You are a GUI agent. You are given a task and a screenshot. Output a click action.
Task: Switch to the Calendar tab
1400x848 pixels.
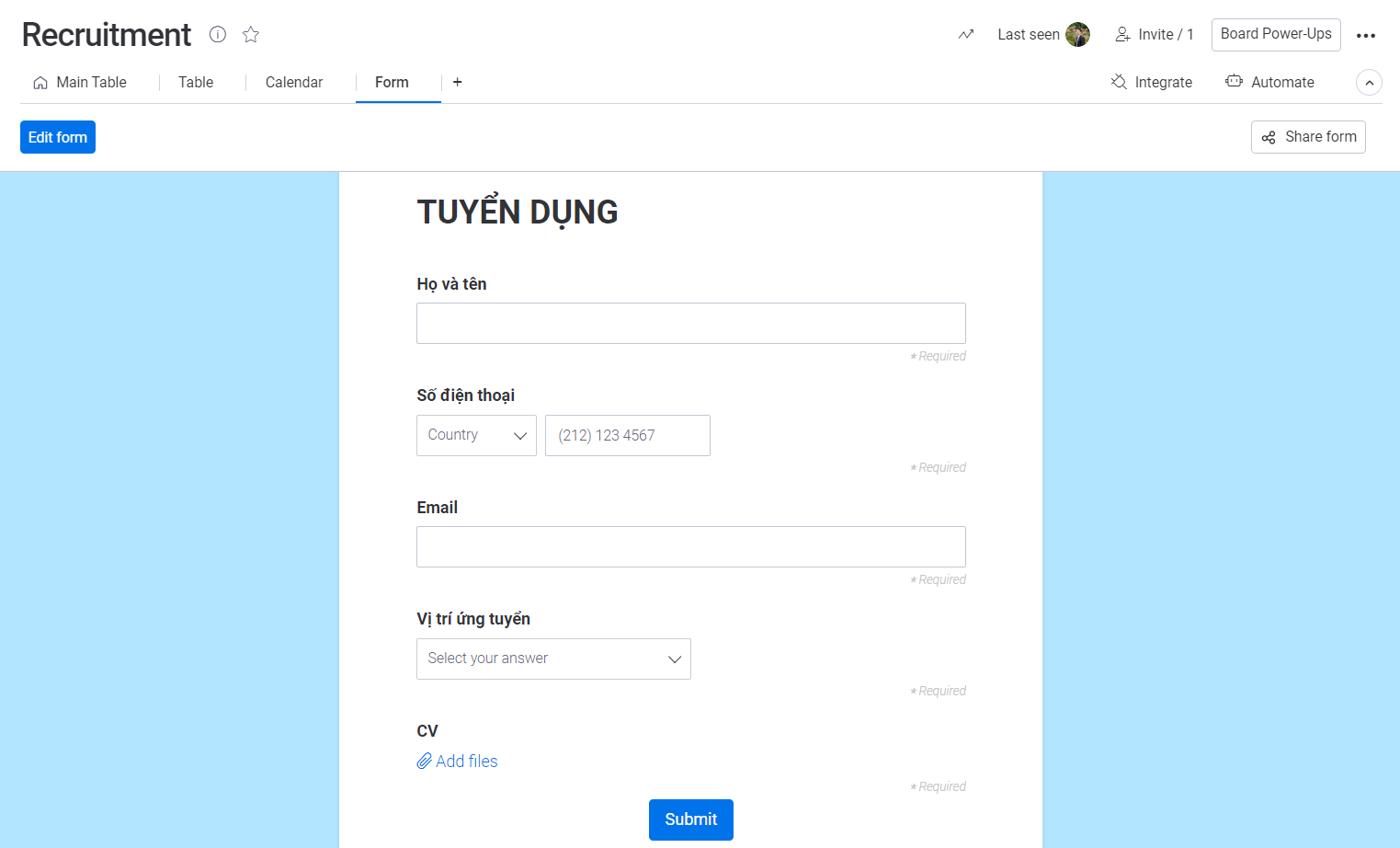coord(293,82)
